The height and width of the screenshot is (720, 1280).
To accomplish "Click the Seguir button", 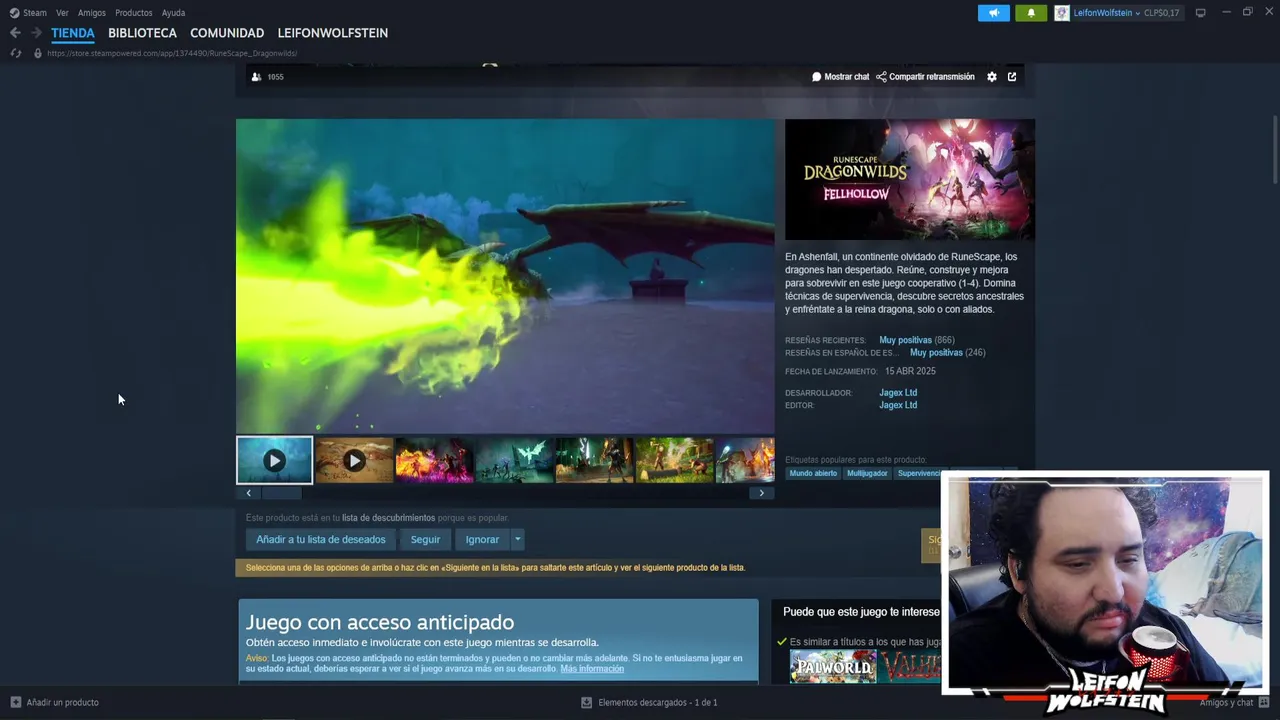I will tap(425, 539).
